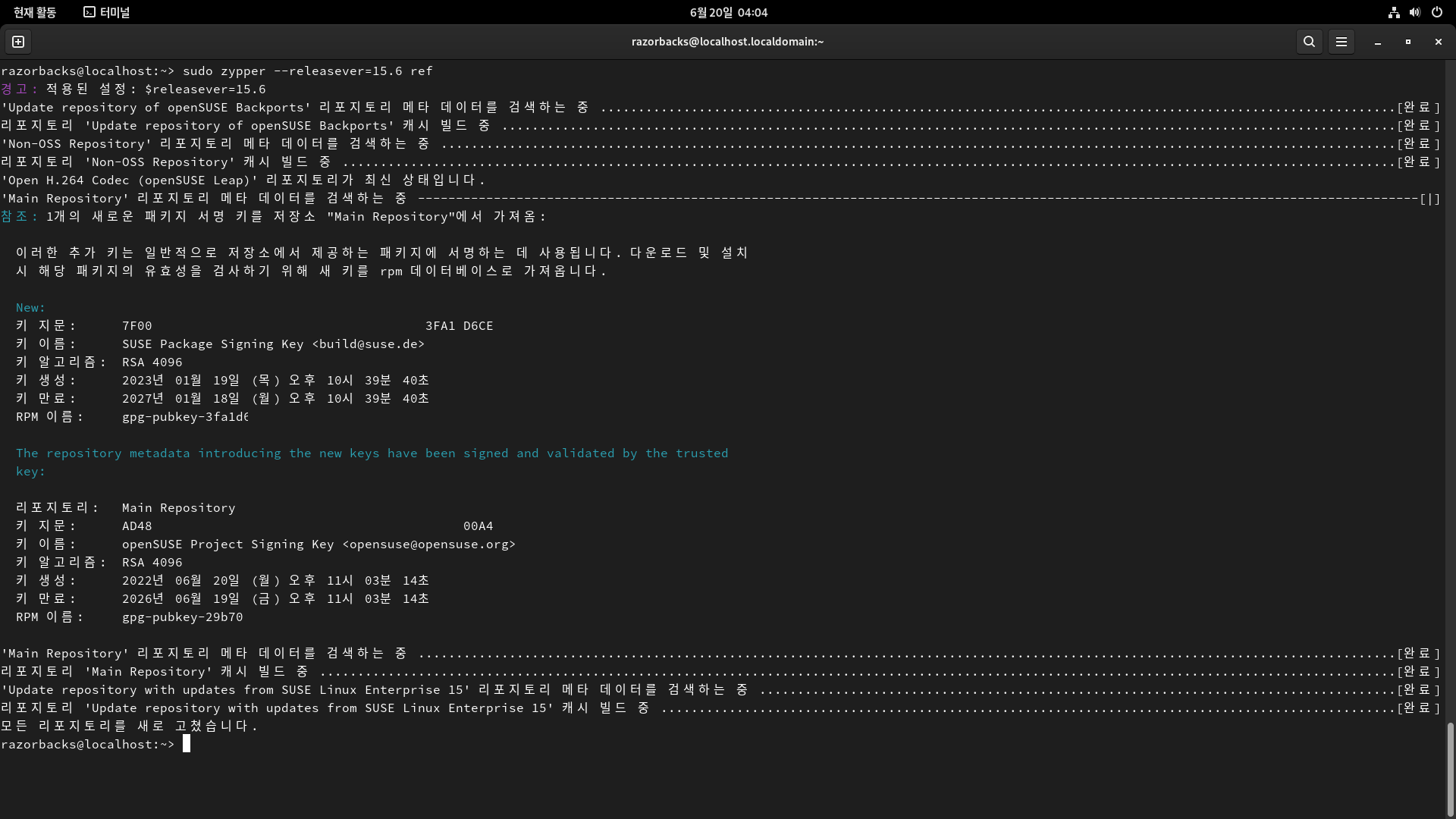Click the razorbacks@localhost.localdomain window title
This screenshot has height=819, width=1456.
click(x=727, y=42)
